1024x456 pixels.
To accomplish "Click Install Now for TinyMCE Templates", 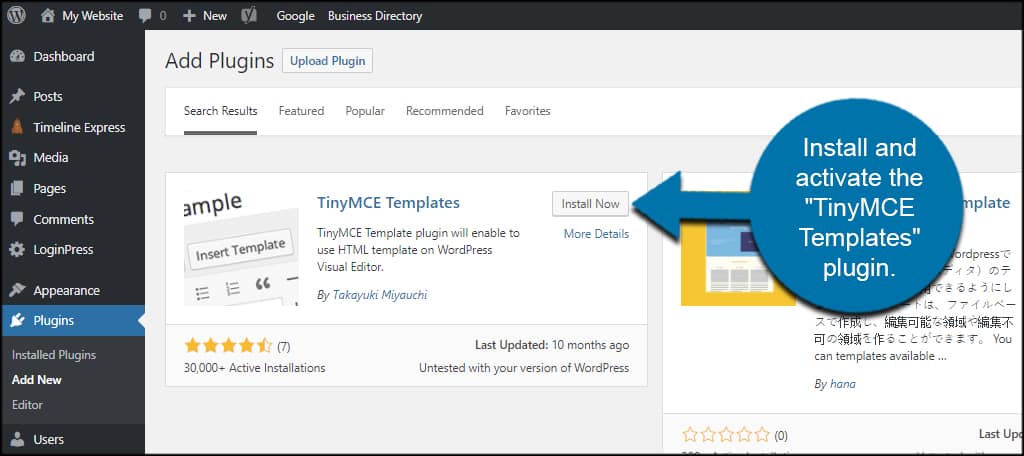I will click(x=590, y=203).
